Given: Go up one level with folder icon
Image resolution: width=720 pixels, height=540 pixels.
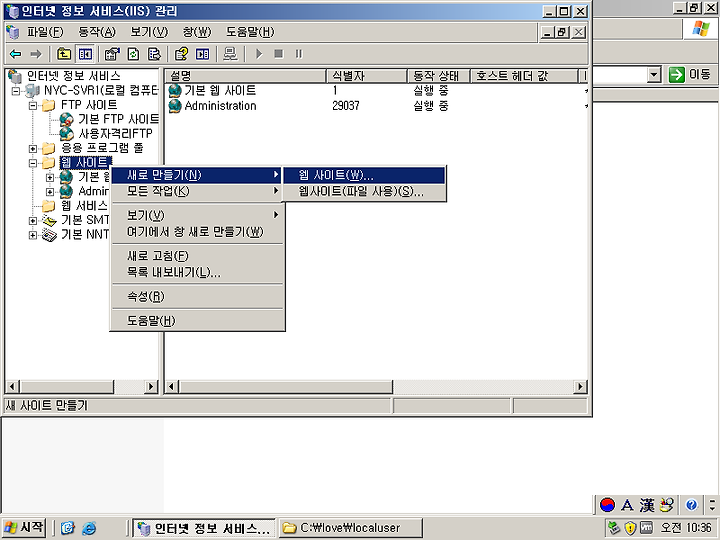Looking at the screenshot, I should pyautogui.click(x=64, y=54).
